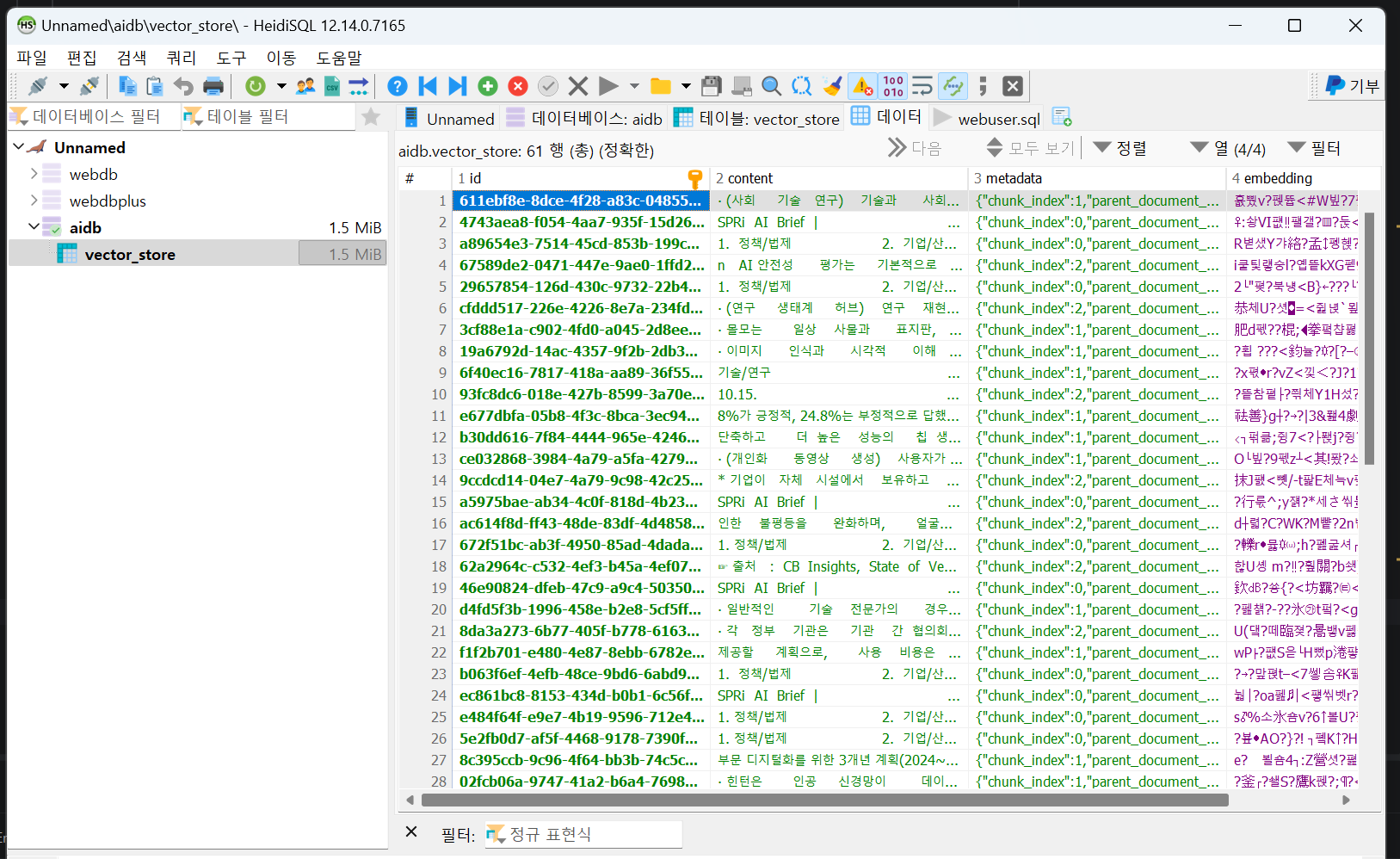The height and width of the screenshot is (859, 1400).
Task: Click the table filter input field
Action: [x=268, y=116]
